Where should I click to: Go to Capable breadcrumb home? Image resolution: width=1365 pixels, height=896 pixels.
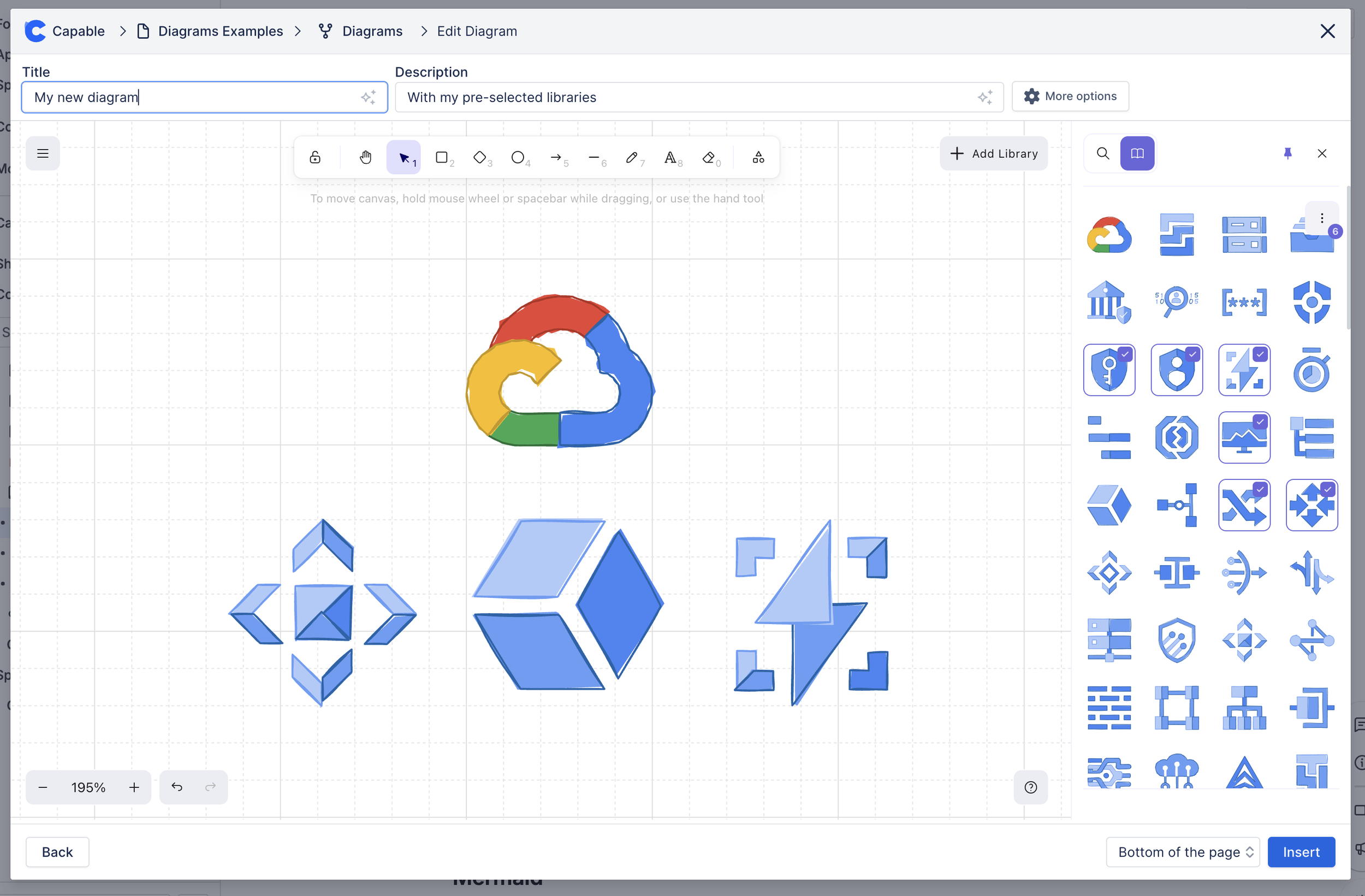coord(65,31)
